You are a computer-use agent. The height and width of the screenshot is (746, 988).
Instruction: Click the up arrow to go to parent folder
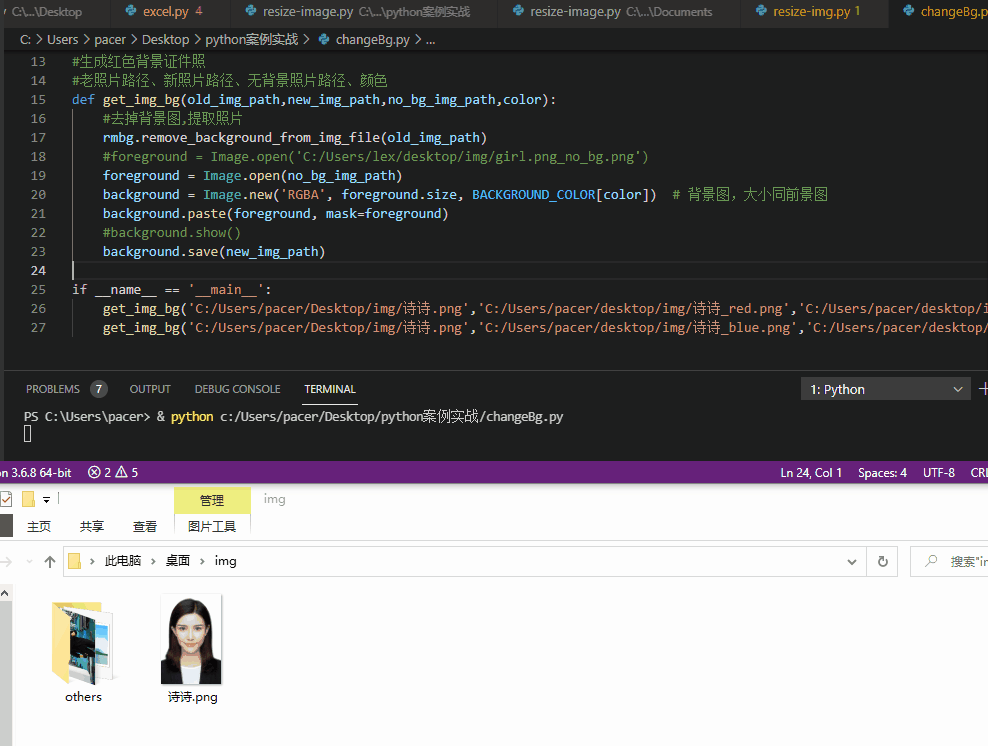49,561
